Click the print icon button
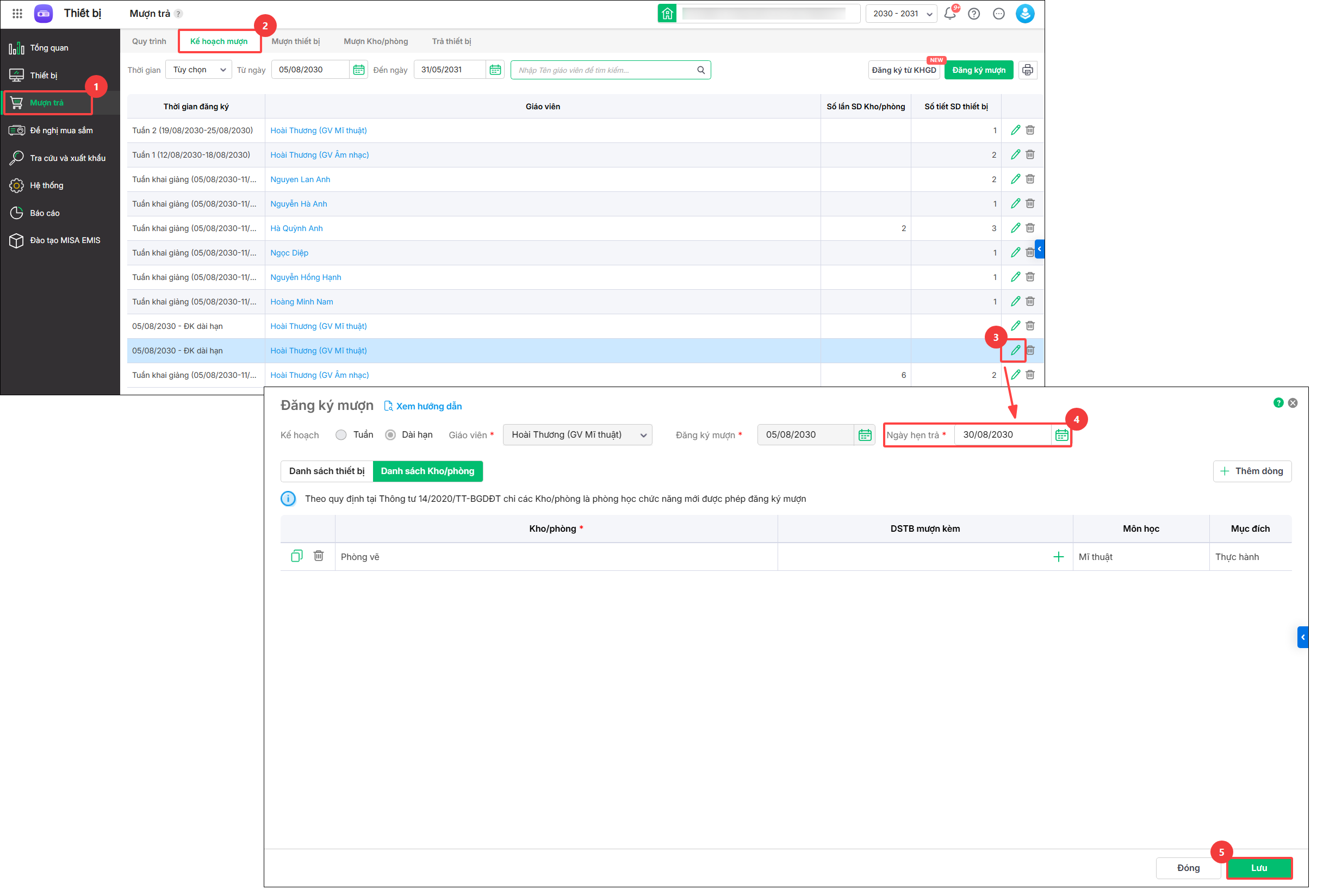 point(1027,70)
